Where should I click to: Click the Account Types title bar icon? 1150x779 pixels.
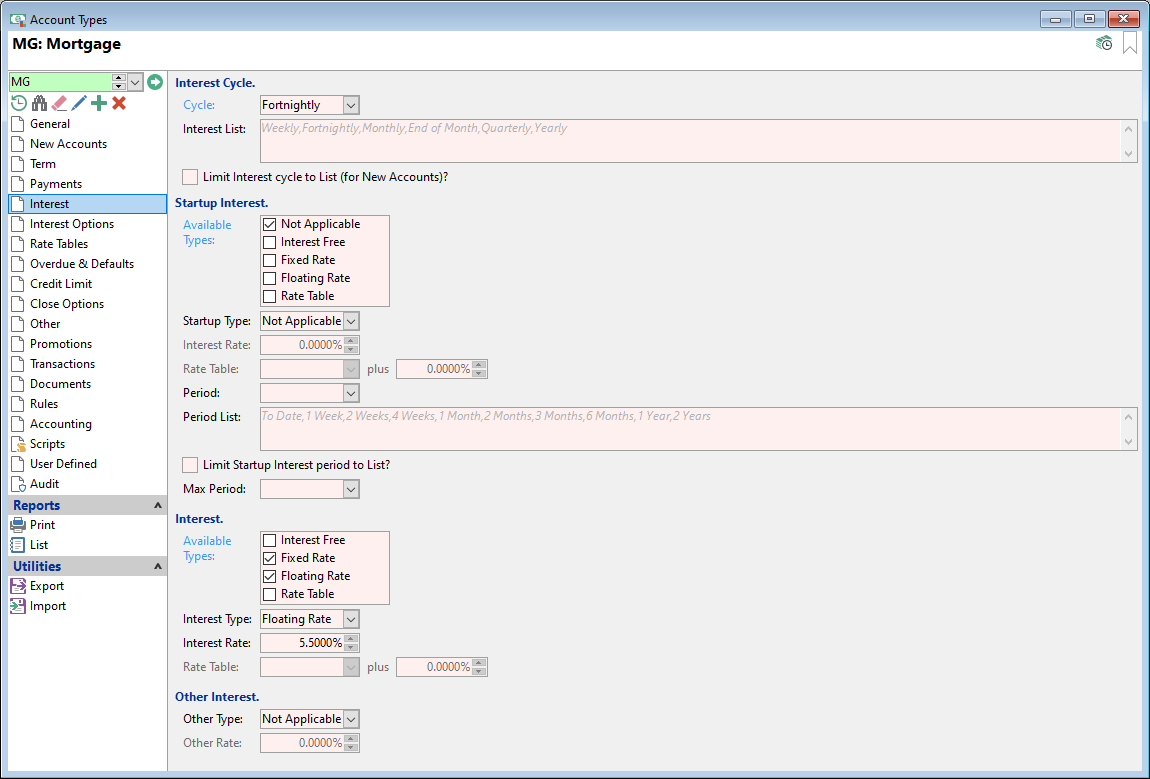18,19
